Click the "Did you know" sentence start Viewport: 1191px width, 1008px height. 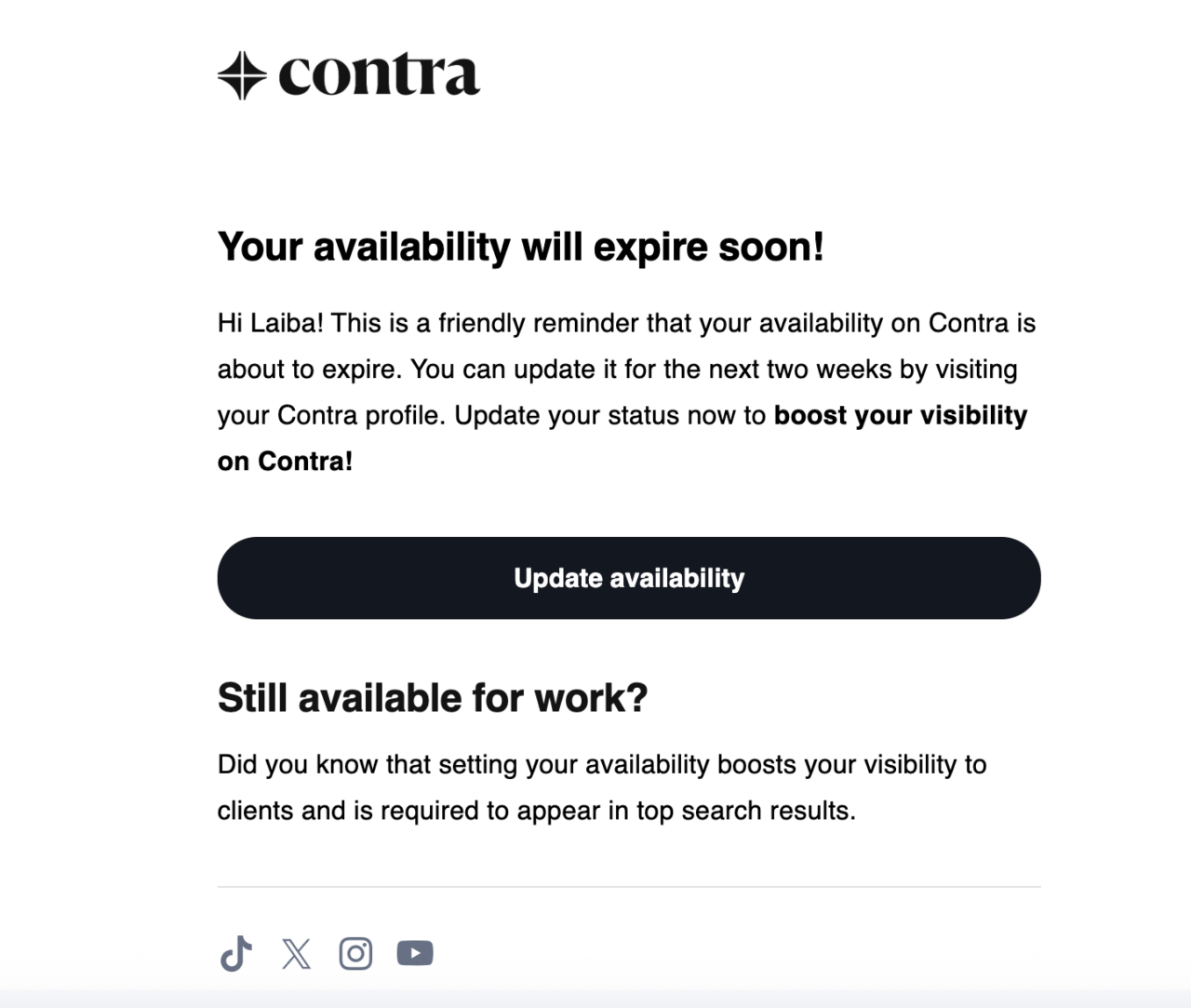[x=298, y=765]
